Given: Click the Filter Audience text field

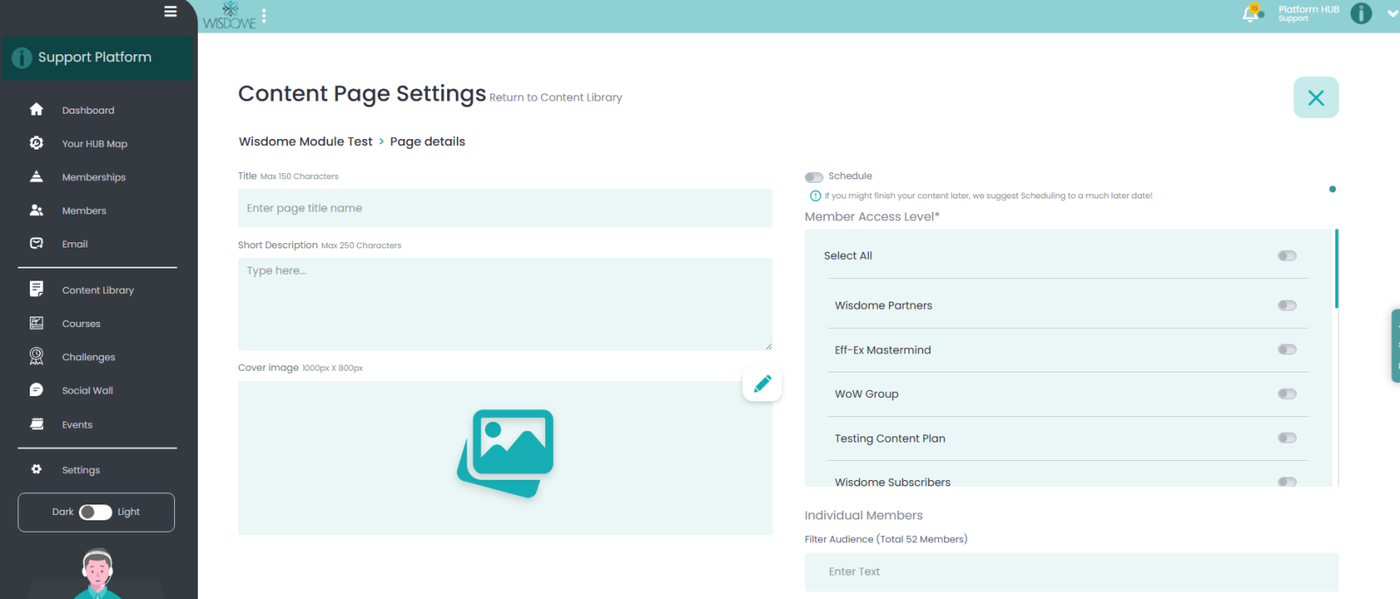Looking at the screenshot, I should 1071,572.
